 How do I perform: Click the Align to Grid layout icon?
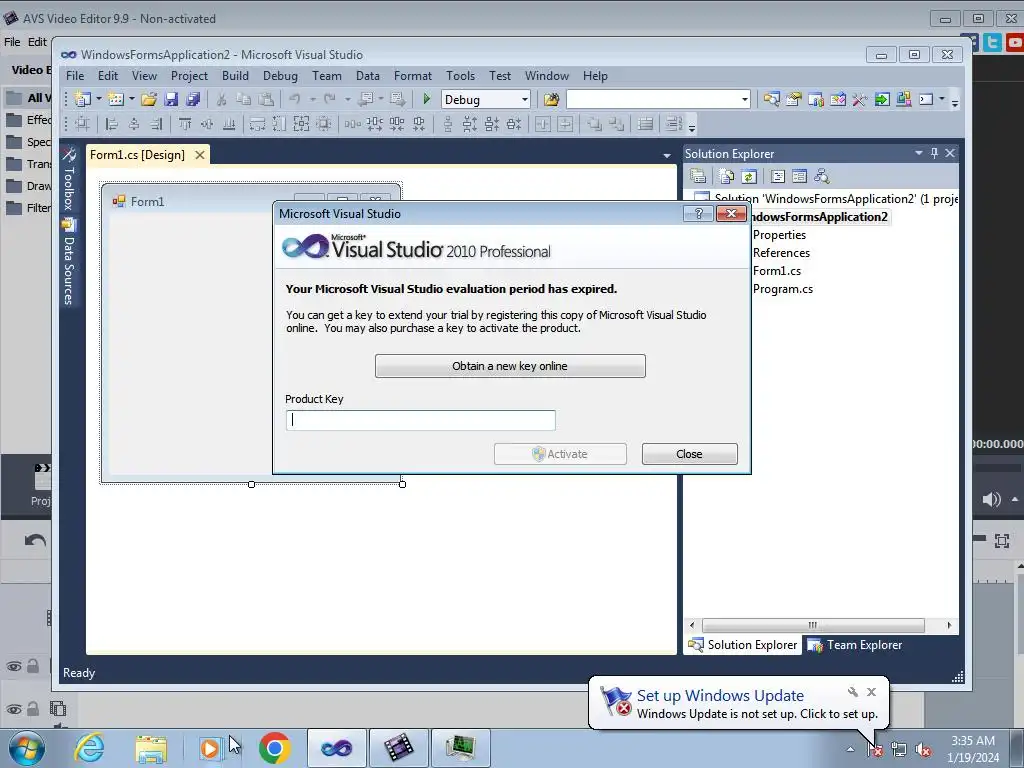(82, 123)
